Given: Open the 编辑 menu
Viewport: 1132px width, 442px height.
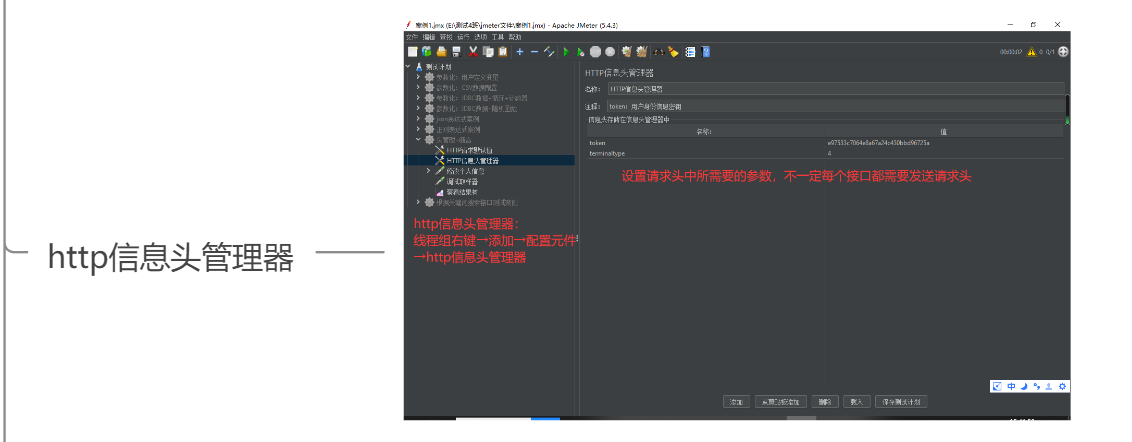Looking at the screenshot, I should [429, 38].
